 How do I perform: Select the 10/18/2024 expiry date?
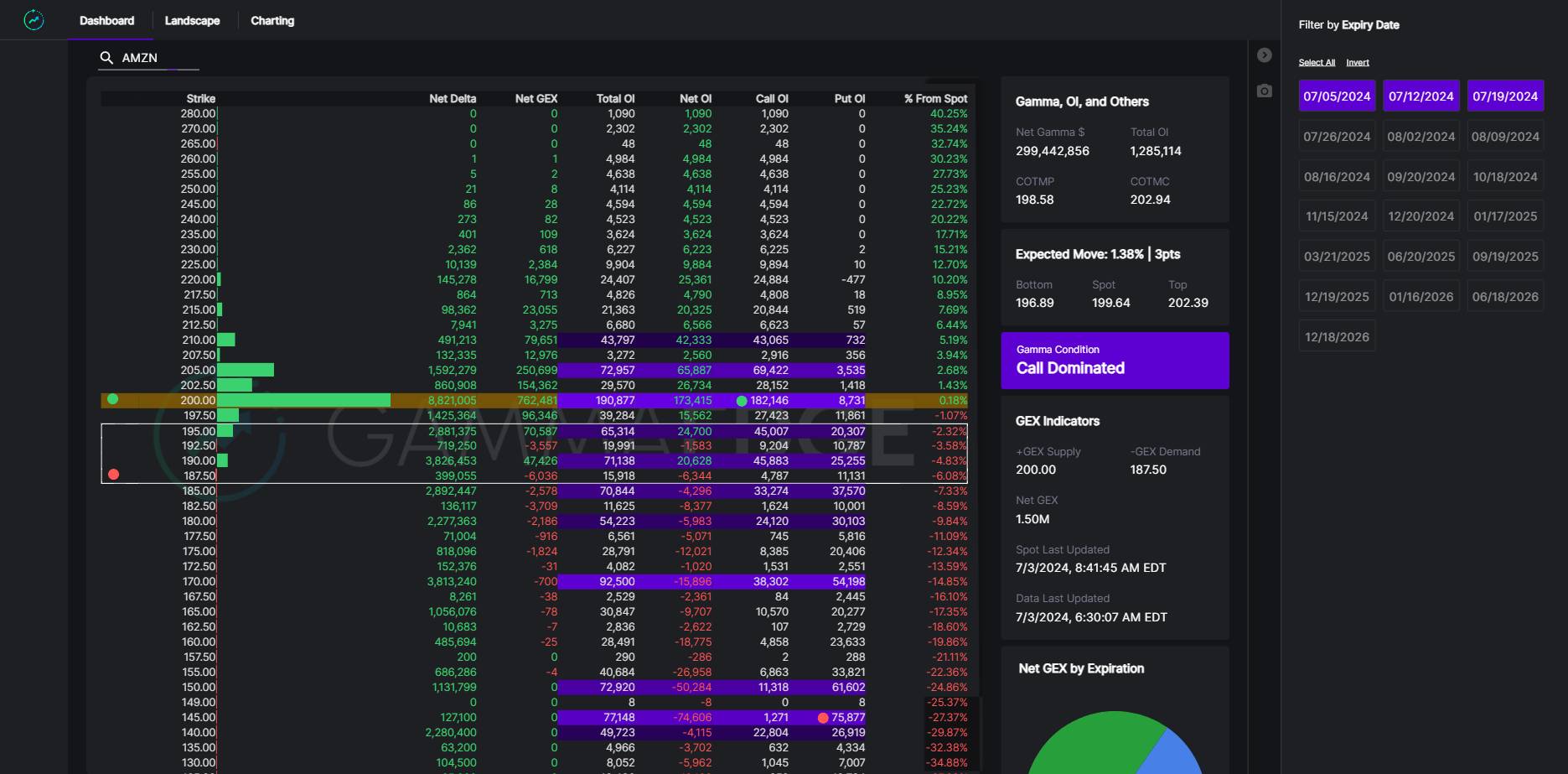[x=1505, y=176]
